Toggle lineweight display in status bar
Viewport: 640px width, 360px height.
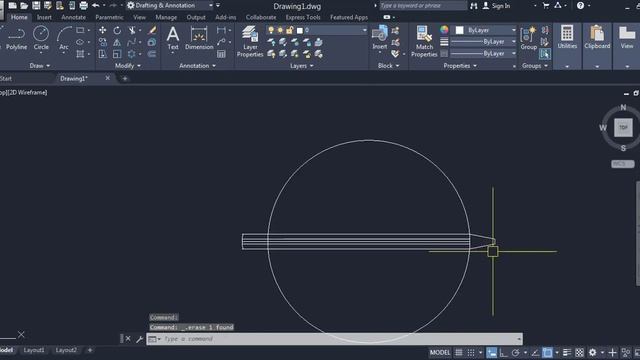click(x=567, y=353)
